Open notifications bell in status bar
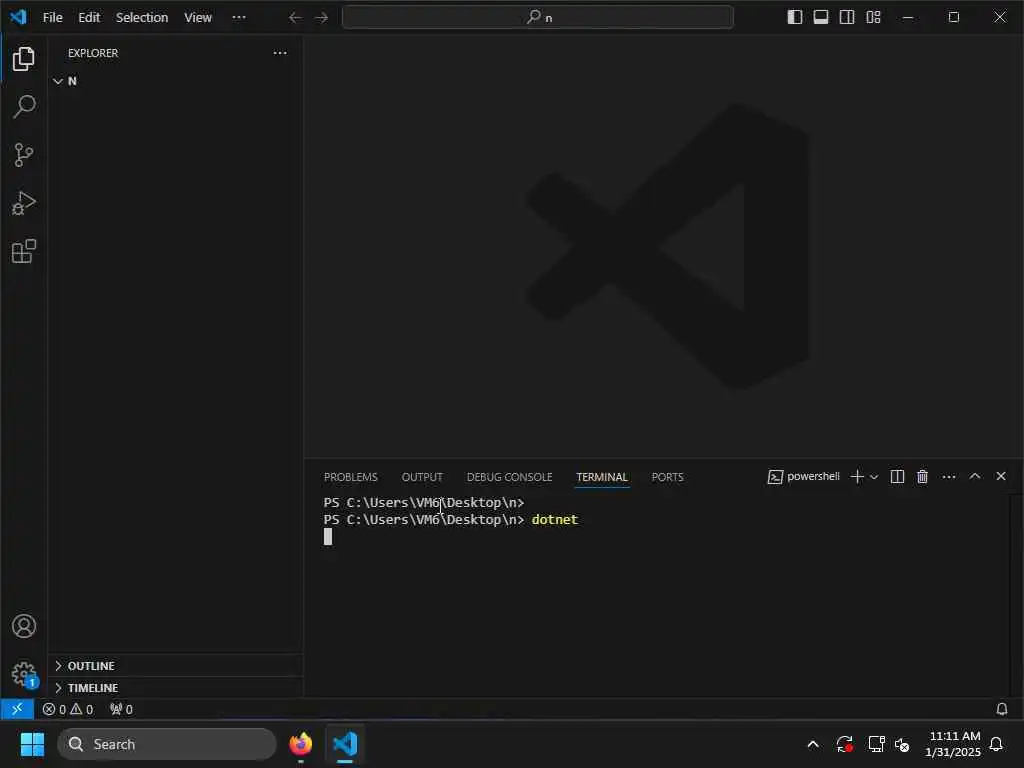The width and height of the screenshot is (1024, 768). point(1001,709)
